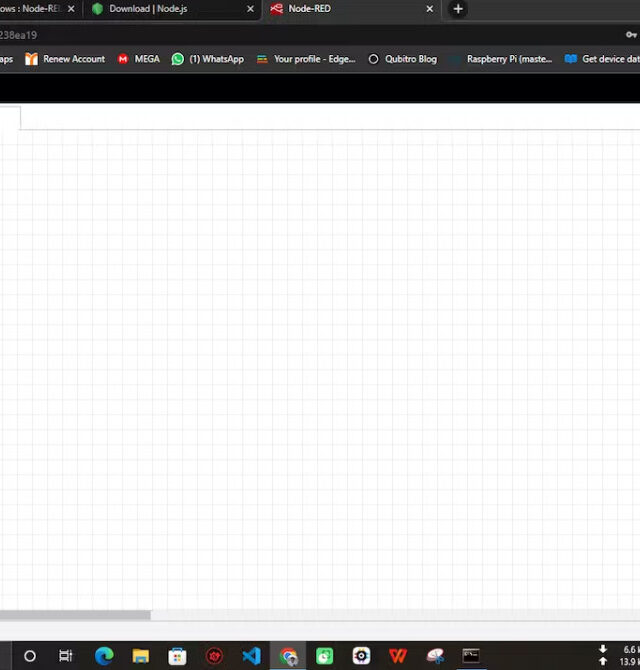
Task: Open the MEGA bookmark
Action: pos(138,59)
